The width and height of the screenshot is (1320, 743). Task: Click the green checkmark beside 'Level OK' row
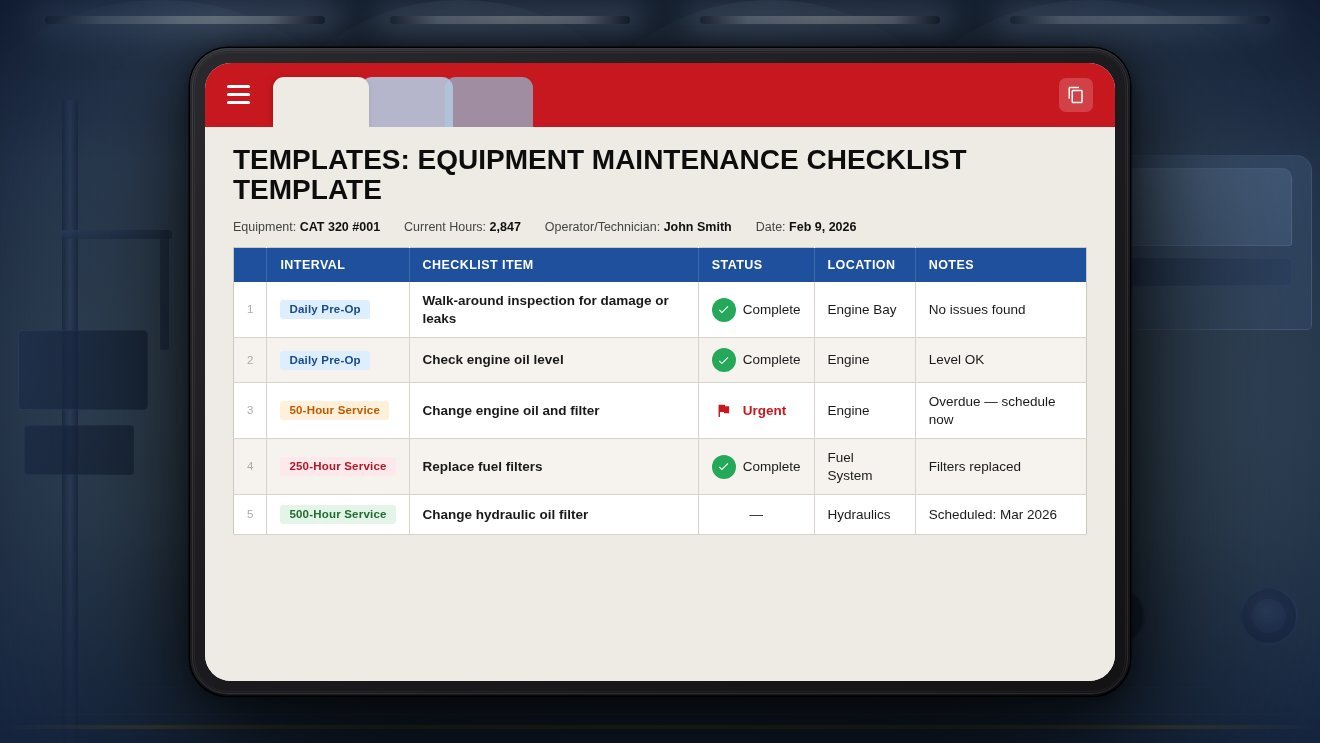coord(723,360)
